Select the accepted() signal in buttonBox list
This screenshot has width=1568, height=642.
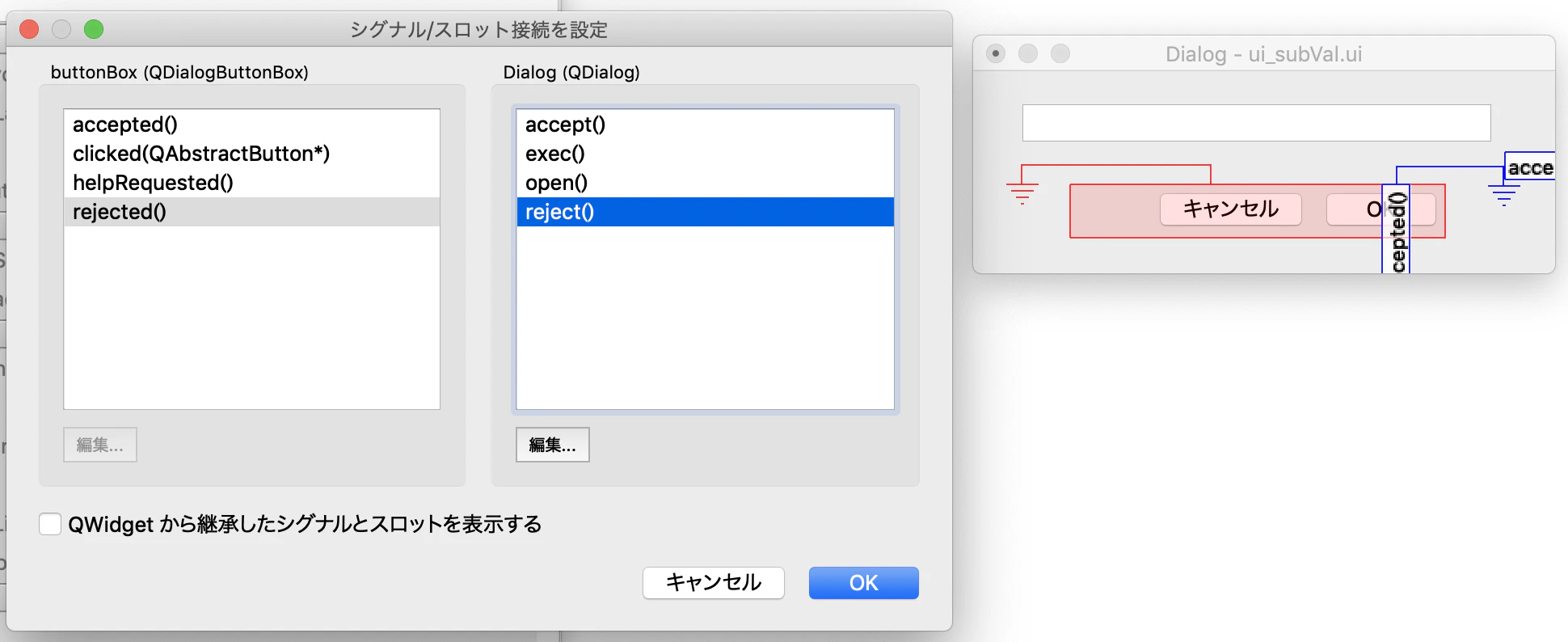(x=251, y=125)
